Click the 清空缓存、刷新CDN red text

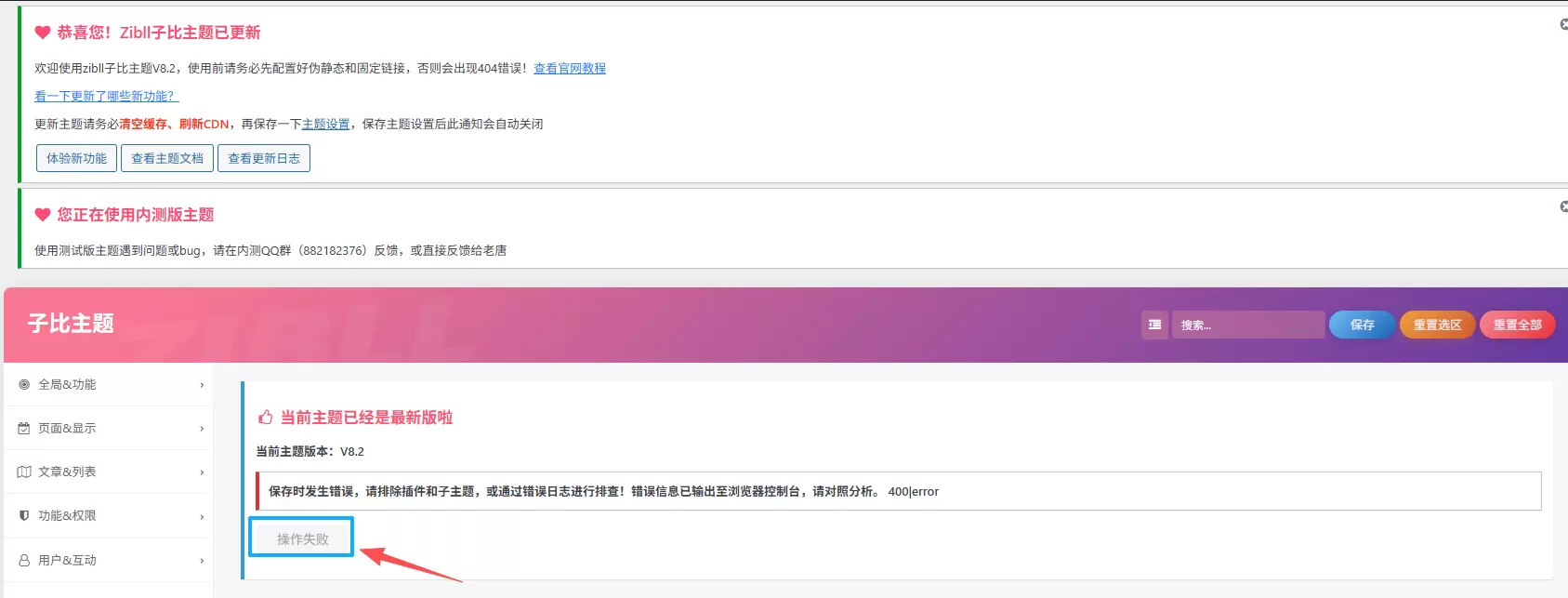pos(174,124)
